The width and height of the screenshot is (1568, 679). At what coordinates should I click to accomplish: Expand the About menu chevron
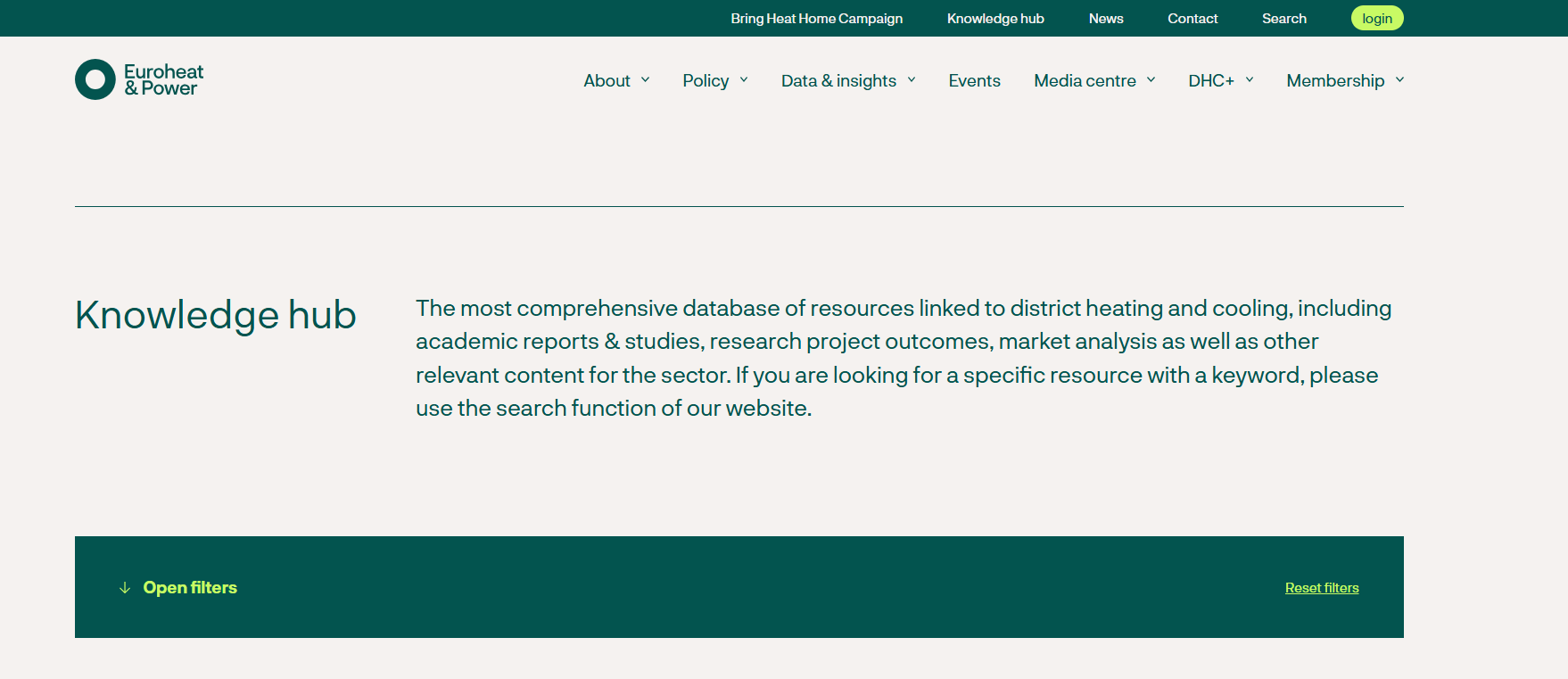pyautogui.click(x=645, y=80)
